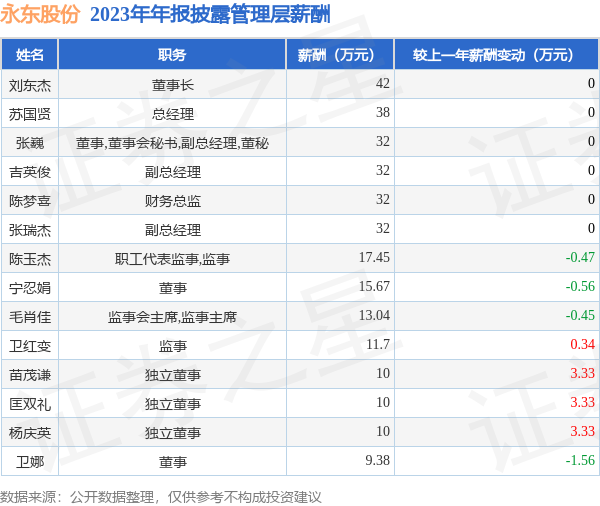The width and height of the screenshot is (600, 506).
Task: Click 董事 in 宁忍娟 row
Action: tap(173, 288)
